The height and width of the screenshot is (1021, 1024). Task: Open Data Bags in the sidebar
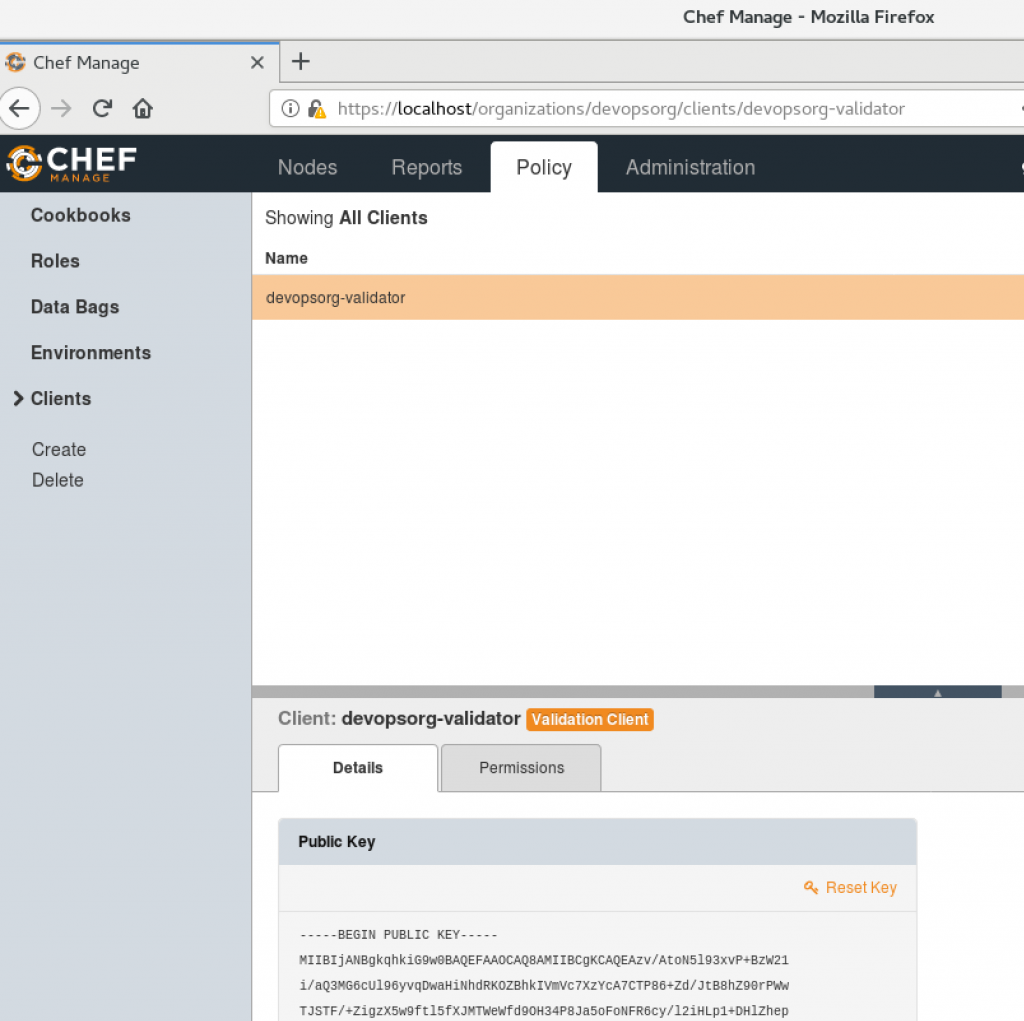point(75,307)
